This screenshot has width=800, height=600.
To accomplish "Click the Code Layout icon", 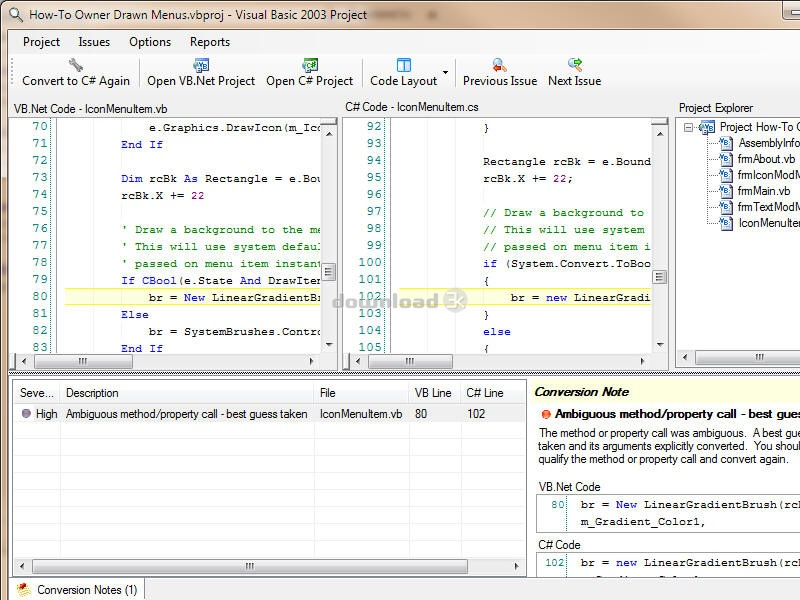I will coord(404,65).
